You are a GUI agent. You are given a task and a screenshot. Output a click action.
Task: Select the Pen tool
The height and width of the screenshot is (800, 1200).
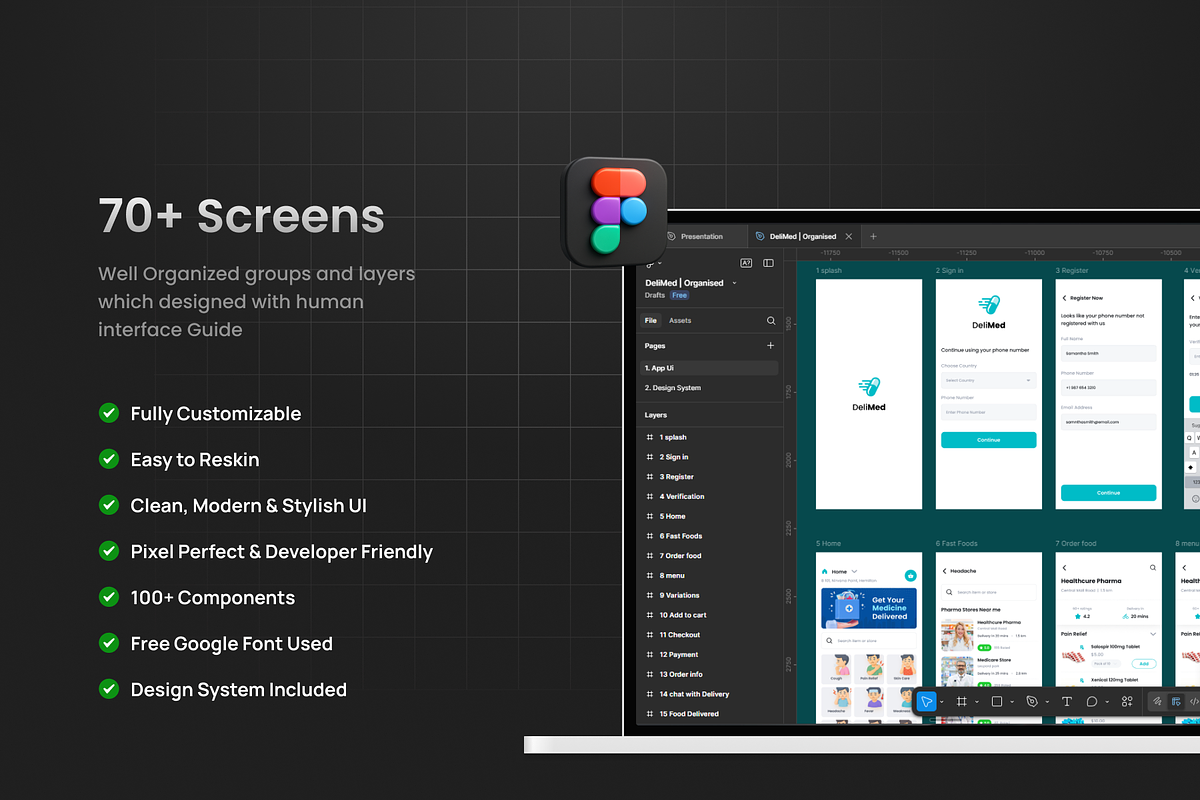click(1032, 702)
